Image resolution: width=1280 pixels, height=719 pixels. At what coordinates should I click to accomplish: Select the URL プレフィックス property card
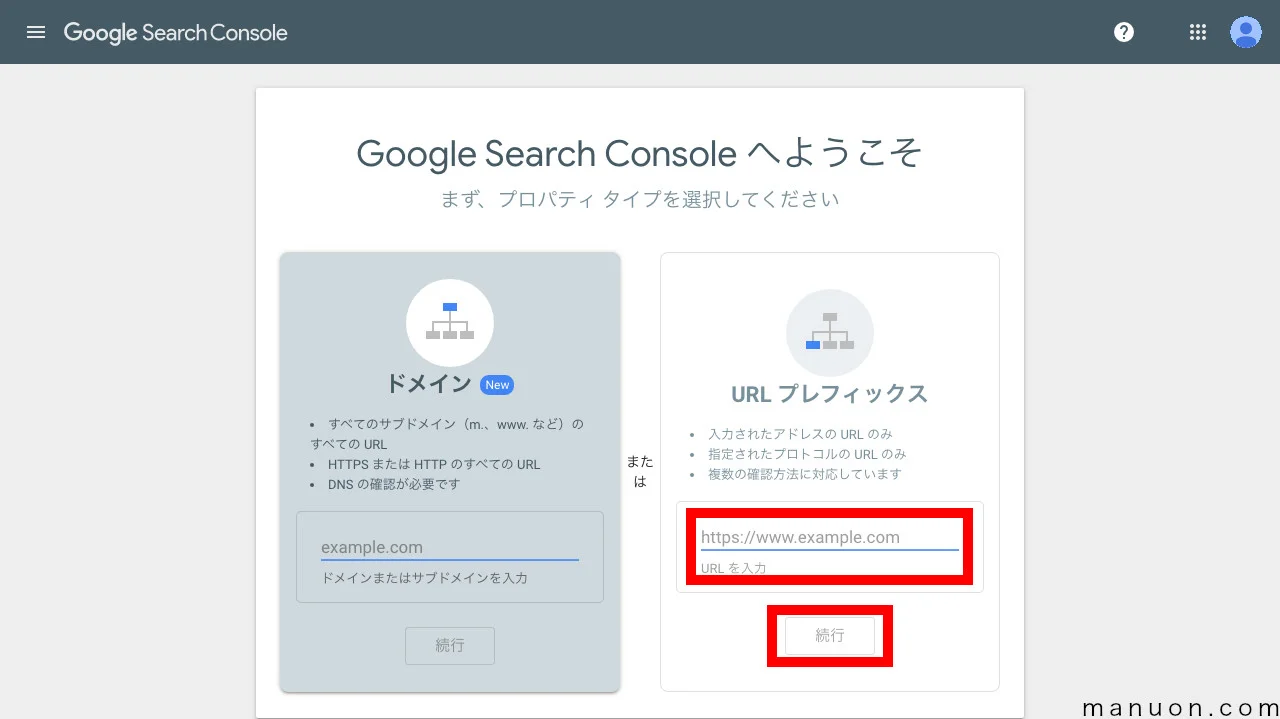[829, 470]
